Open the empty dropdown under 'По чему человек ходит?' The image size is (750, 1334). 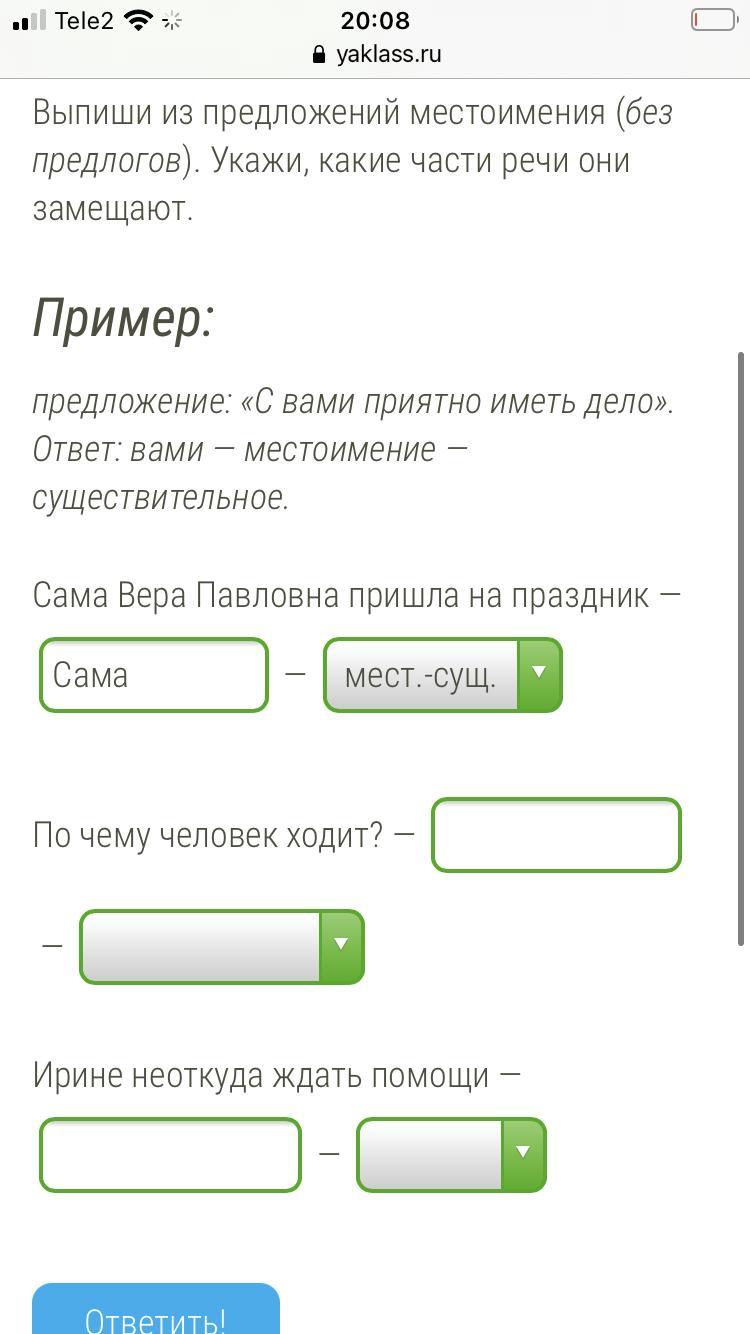click(x=222, y=946)
